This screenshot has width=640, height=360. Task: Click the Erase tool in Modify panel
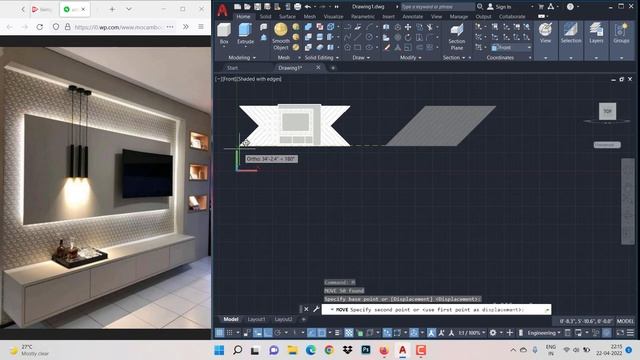(x=387, y=47)
